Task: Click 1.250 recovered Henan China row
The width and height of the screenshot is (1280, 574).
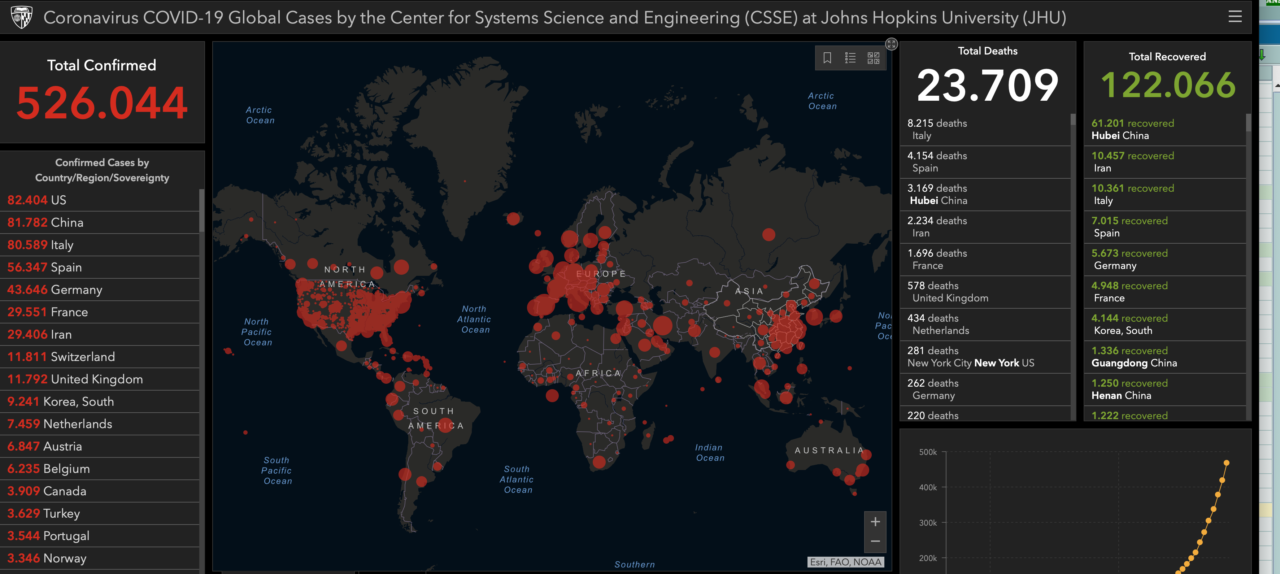Action: tap(1165, 389)
